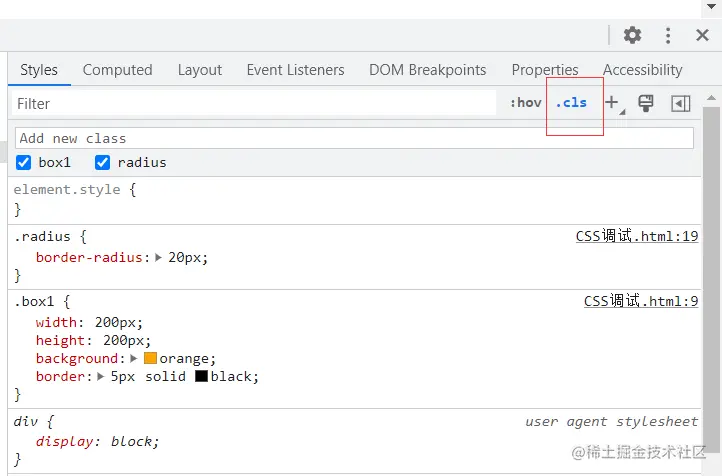Click the paintbrush rendering emulations icon
722x476 pixels.
pyautogui.click(x=646, y=103)
